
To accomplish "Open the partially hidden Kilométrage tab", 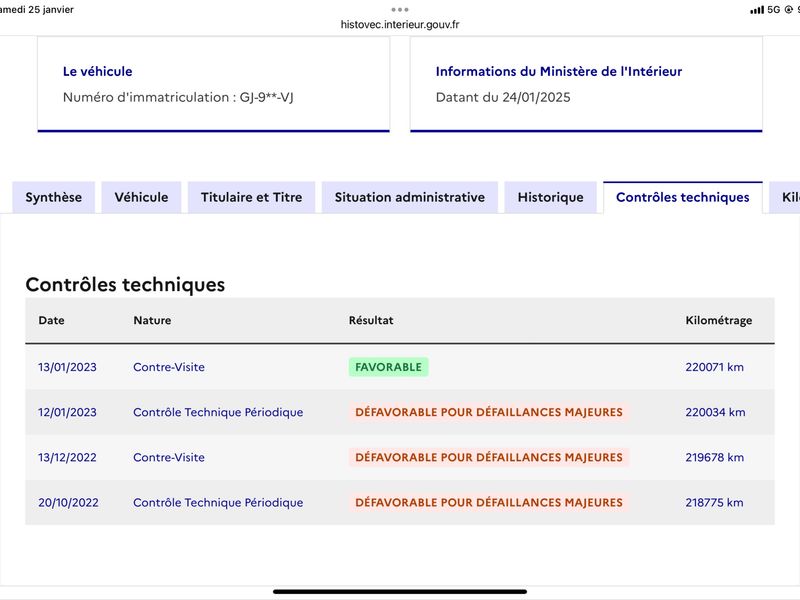I will [x=786, y=197].
